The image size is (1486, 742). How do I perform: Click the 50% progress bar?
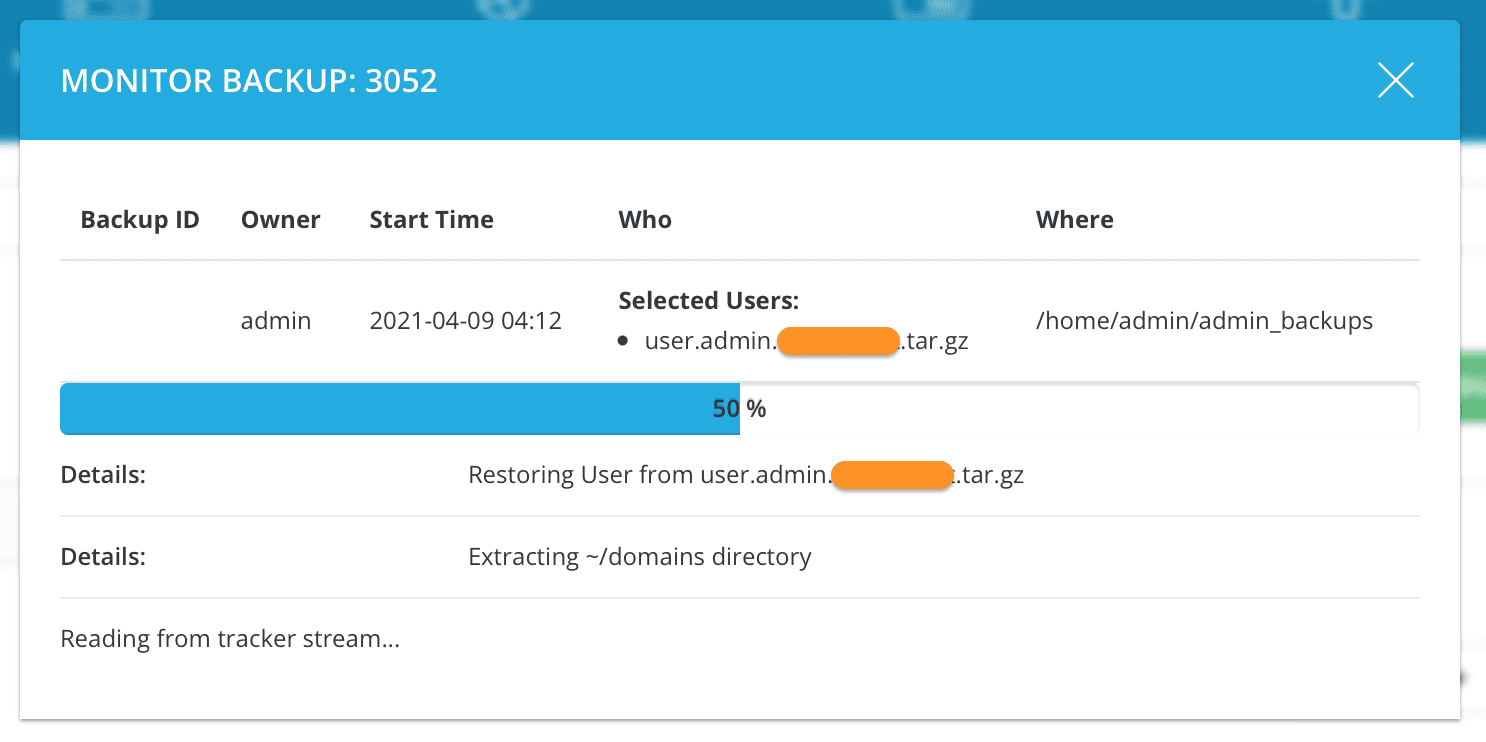pos(740,408)
